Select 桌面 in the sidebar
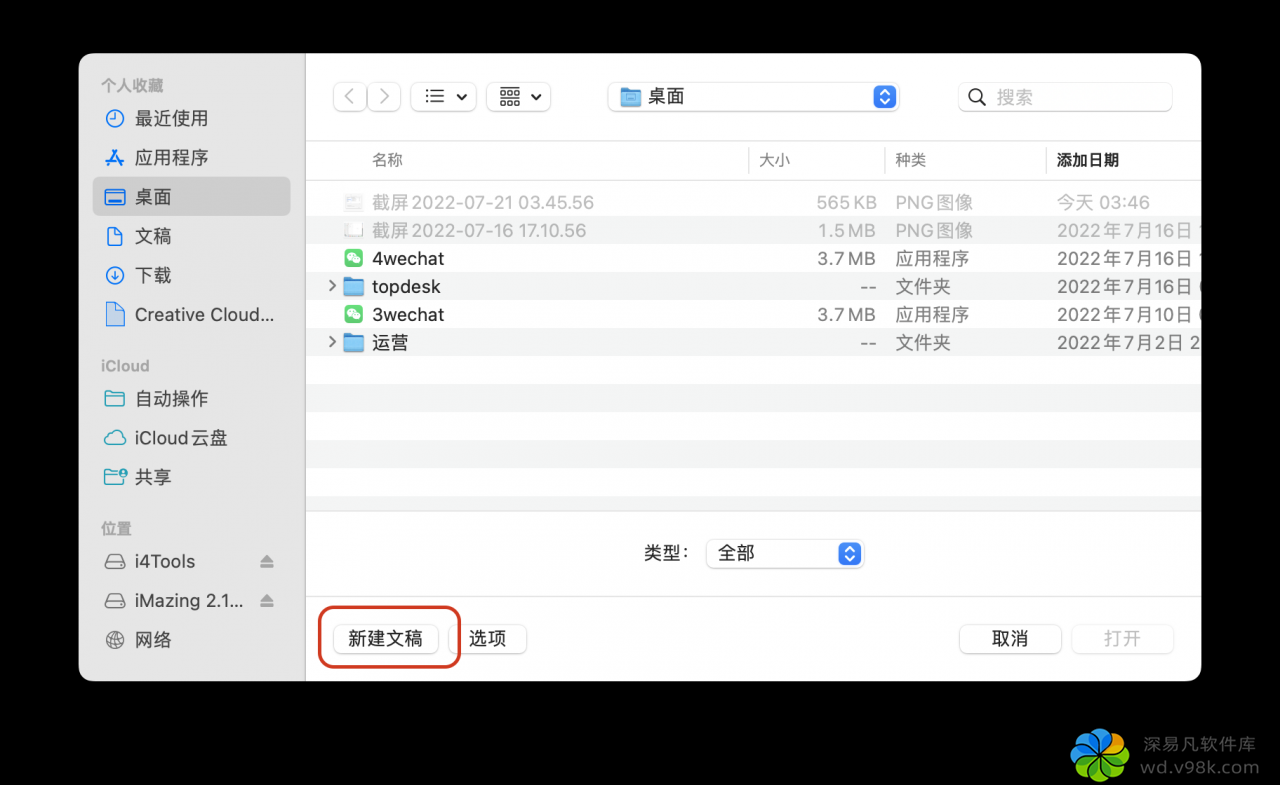The image size is (1280, 785). (x=192, y=197)
